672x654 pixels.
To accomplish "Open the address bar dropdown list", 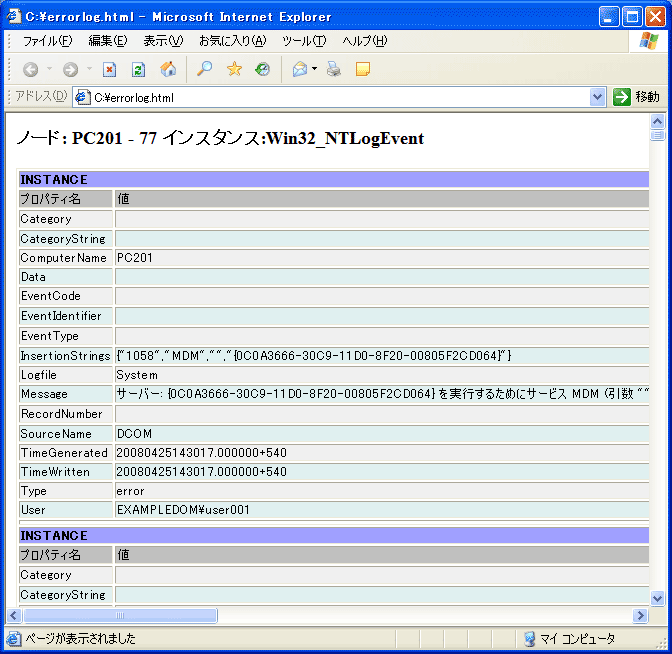I will [598, 97].
